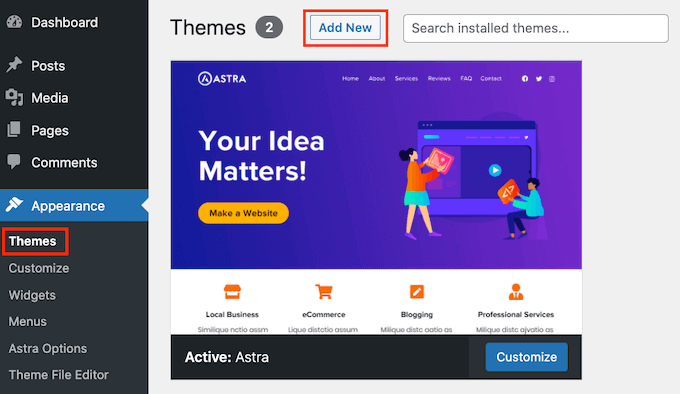The width and height of the screenshot is (680, 394).
Task: Click the play button in the preview illustration
Action: (495, 170)
